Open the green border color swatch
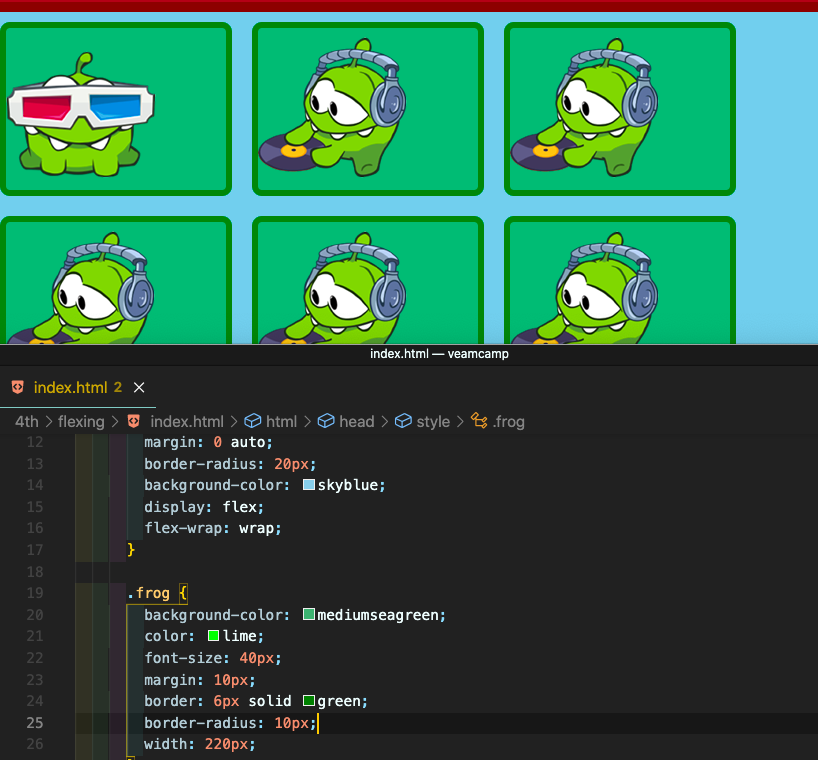This screenshot has width=818, height=760. (309, 701)
